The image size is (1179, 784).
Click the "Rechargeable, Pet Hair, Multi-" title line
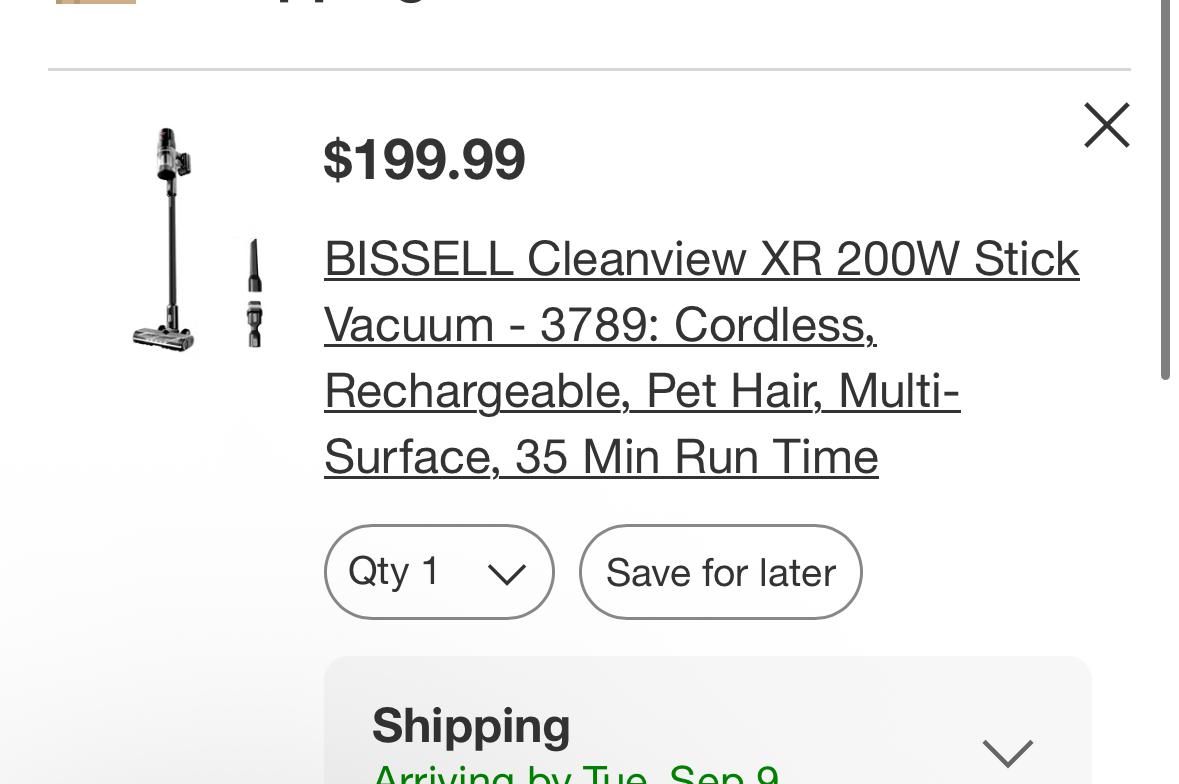[x=642, y=391]
